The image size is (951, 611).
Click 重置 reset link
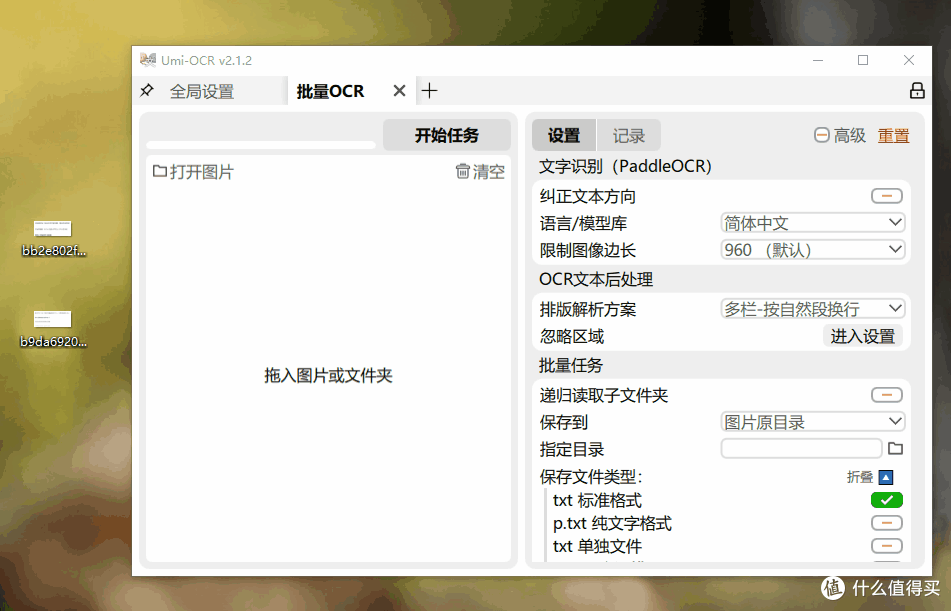click(893, 136)
